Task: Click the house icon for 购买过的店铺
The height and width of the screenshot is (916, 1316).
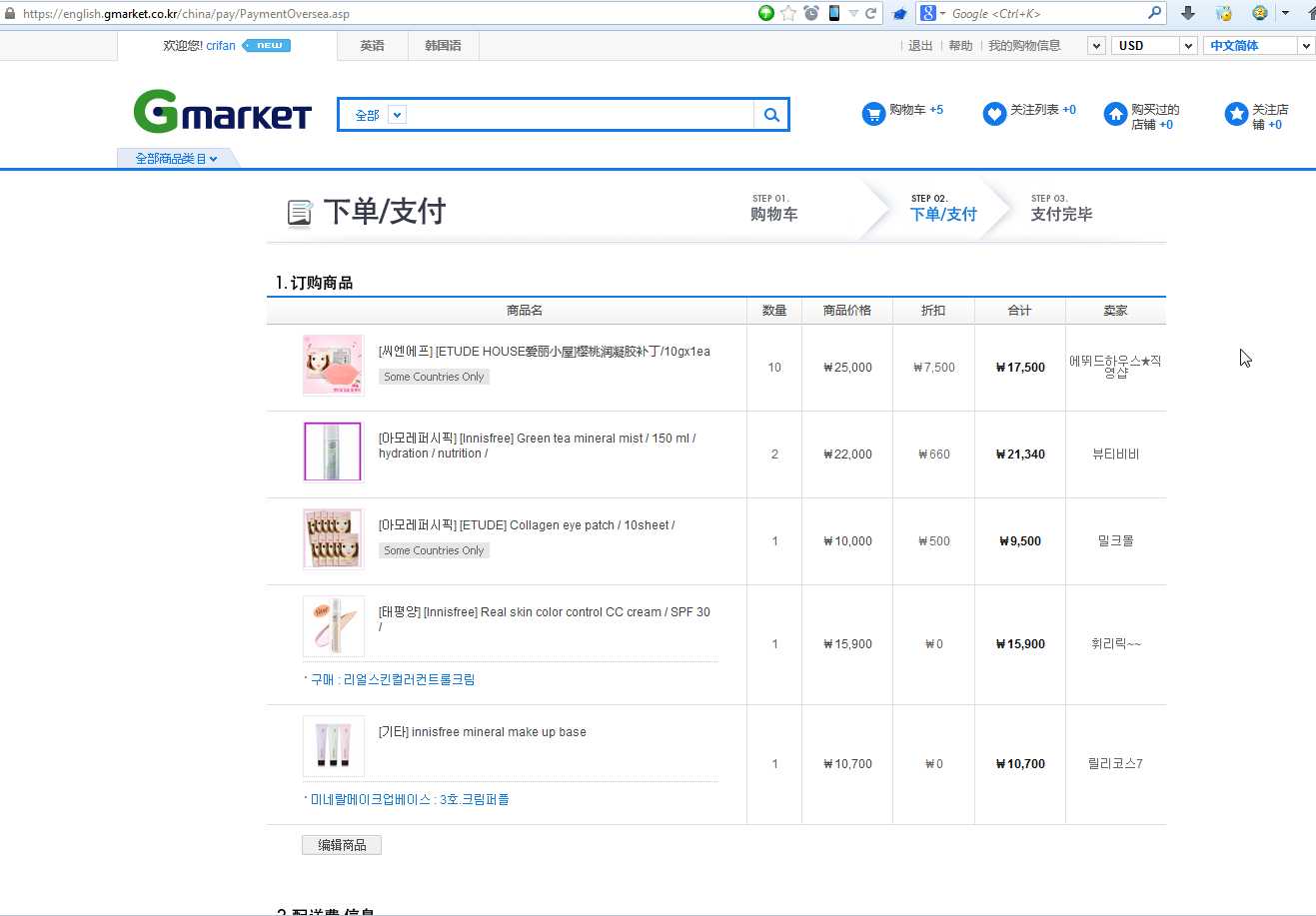Action: coord(1115,114)
